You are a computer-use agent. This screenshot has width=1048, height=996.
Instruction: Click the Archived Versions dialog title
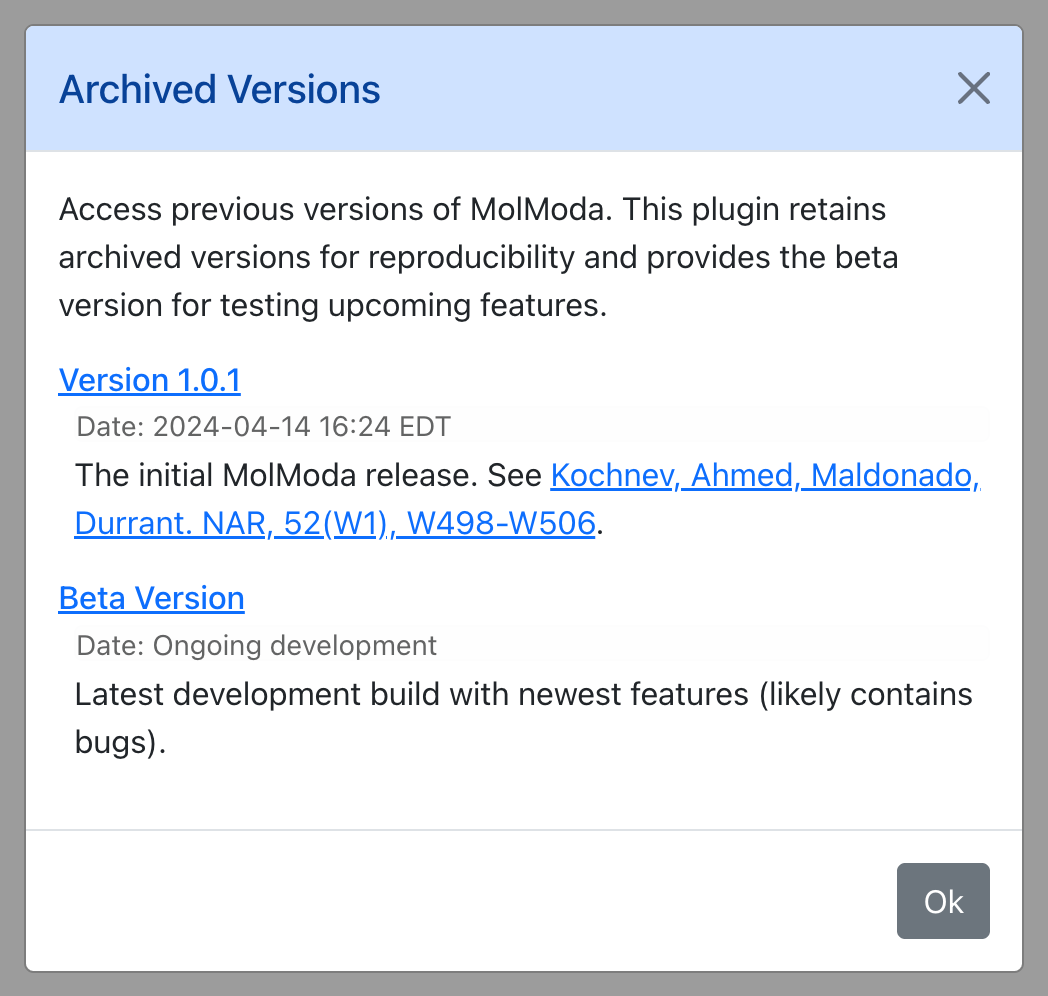point(220,89)
